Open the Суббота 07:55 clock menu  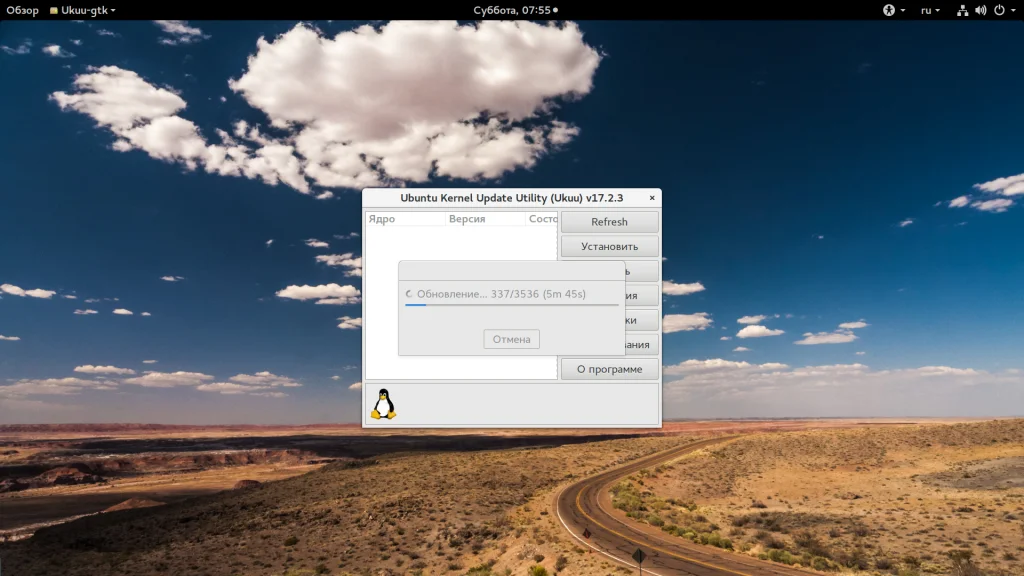515,10
